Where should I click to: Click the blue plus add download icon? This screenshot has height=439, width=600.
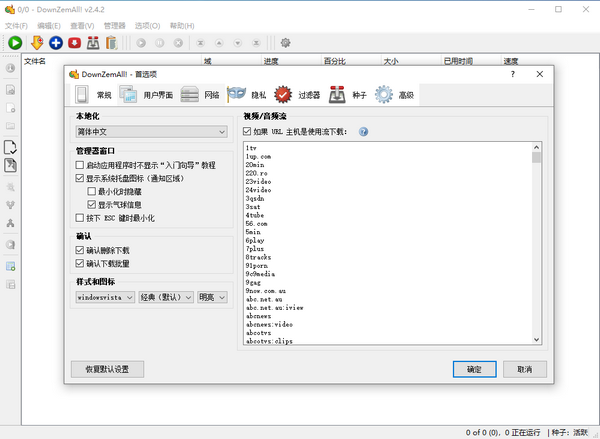pyautogui.click(x=55, y=43)
